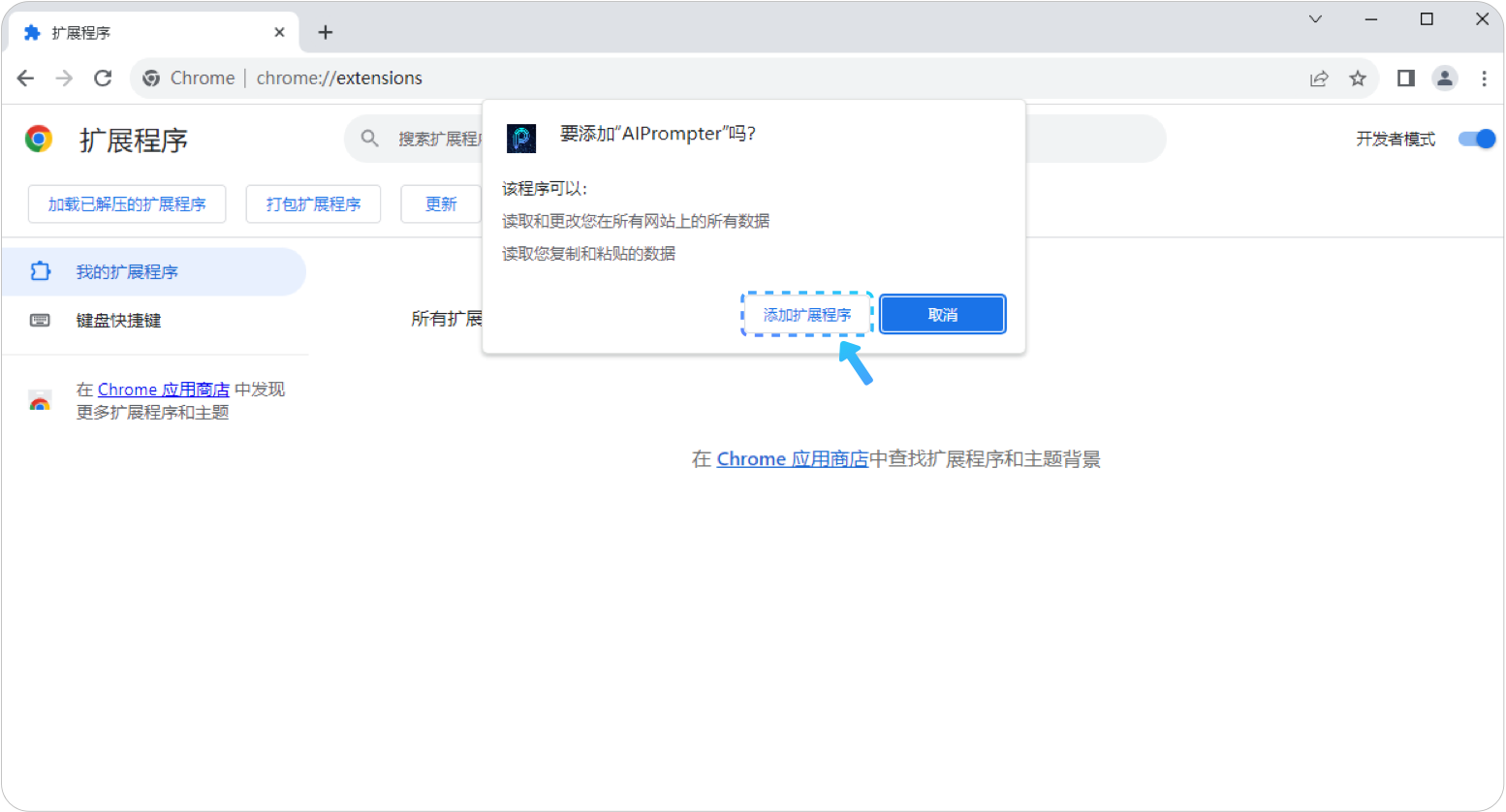Click 添加扩展程序 in the dialog
The image size is (1506, 812).
pos(807,315)
